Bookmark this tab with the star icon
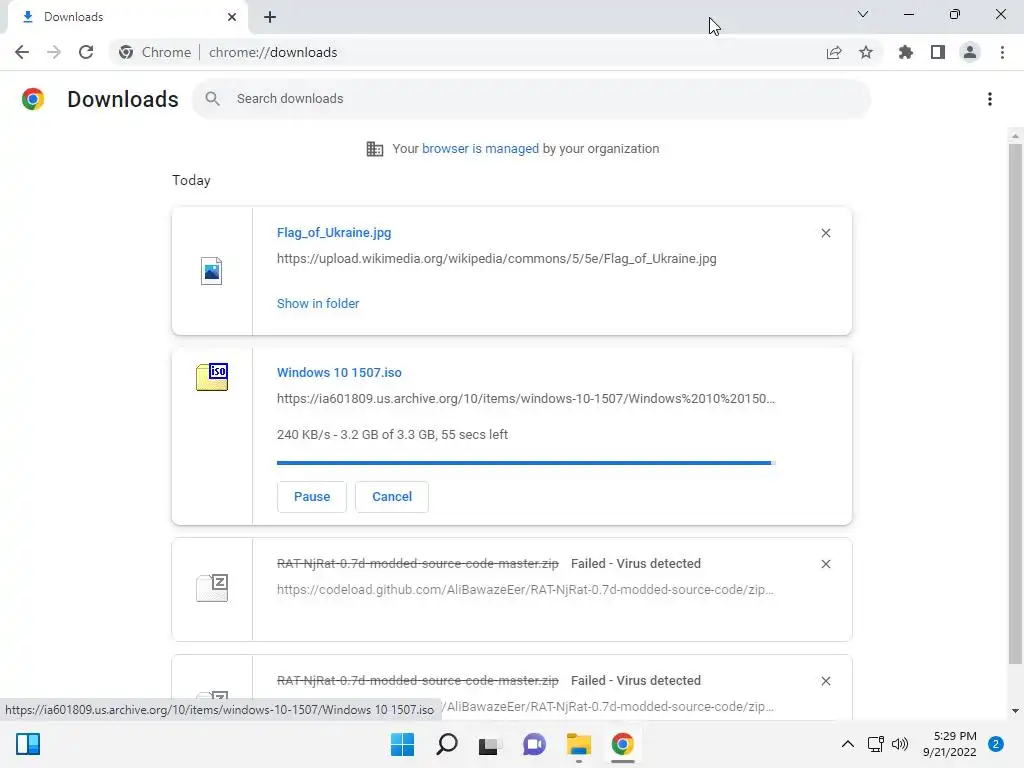The image size is (1024, 768). coord(866,52)
